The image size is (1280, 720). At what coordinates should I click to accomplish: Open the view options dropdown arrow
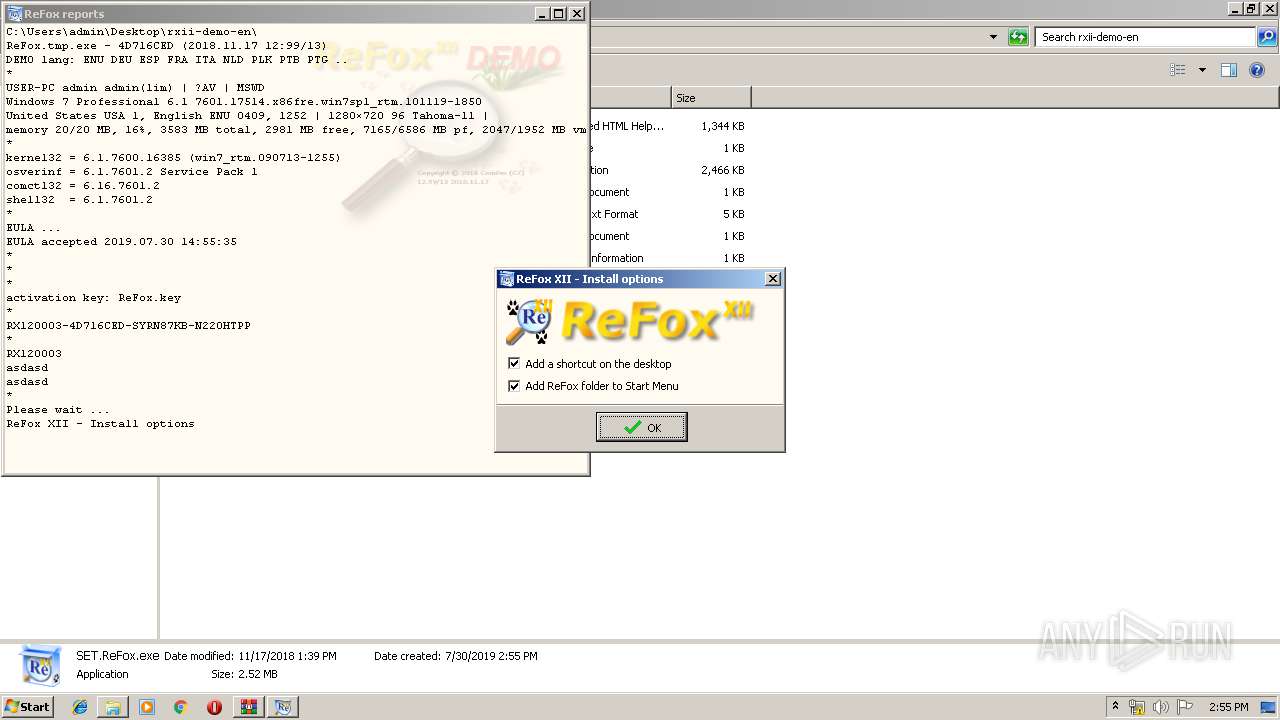1202,70
